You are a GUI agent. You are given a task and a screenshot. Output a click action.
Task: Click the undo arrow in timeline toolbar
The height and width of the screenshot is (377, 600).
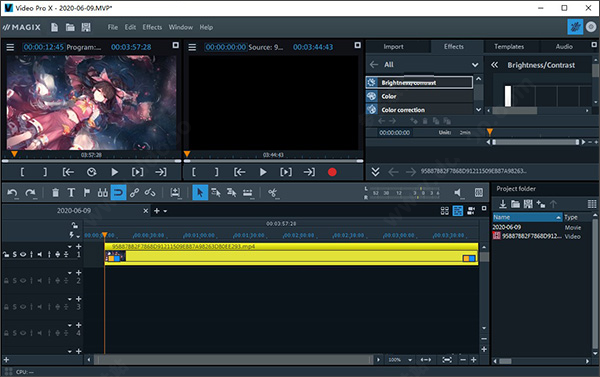[x=12, y=193]
